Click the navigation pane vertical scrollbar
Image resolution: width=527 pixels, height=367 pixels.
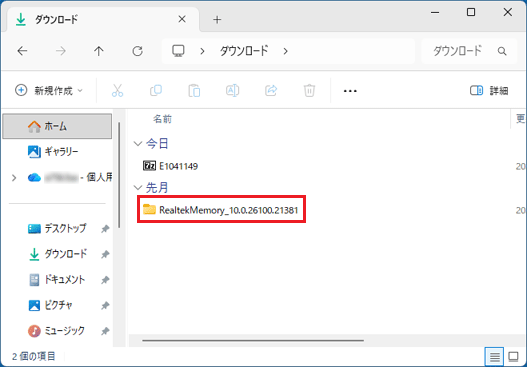119,175
